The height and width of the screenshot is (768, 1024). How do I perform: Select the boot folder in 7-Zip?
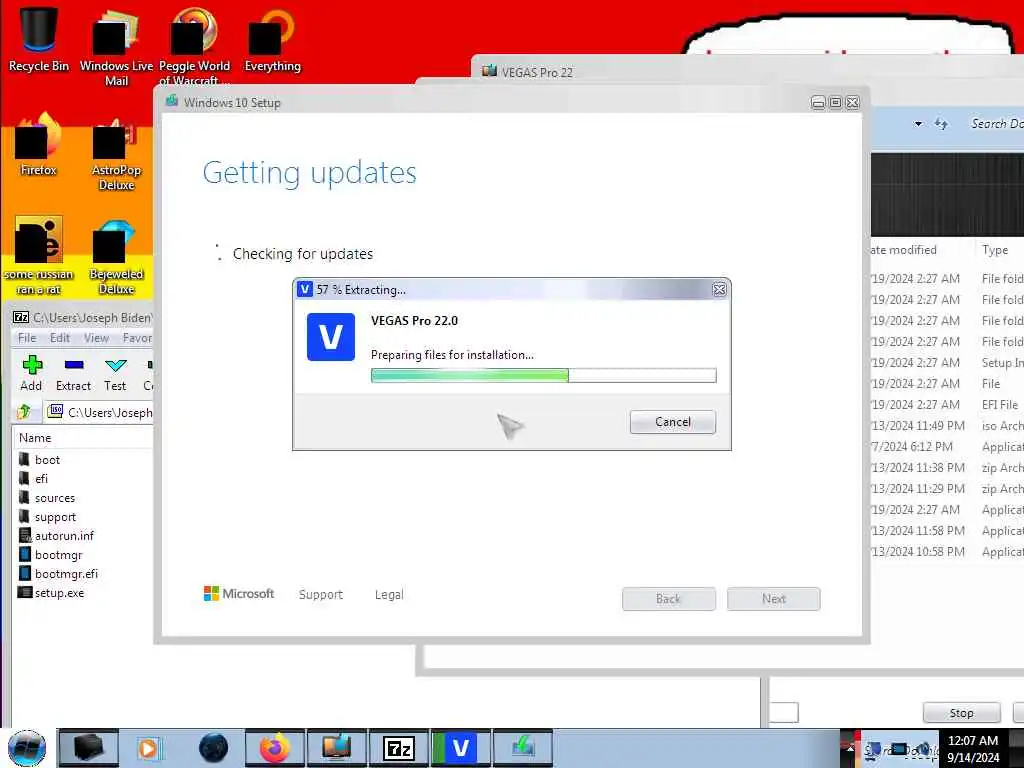(47, 460)
